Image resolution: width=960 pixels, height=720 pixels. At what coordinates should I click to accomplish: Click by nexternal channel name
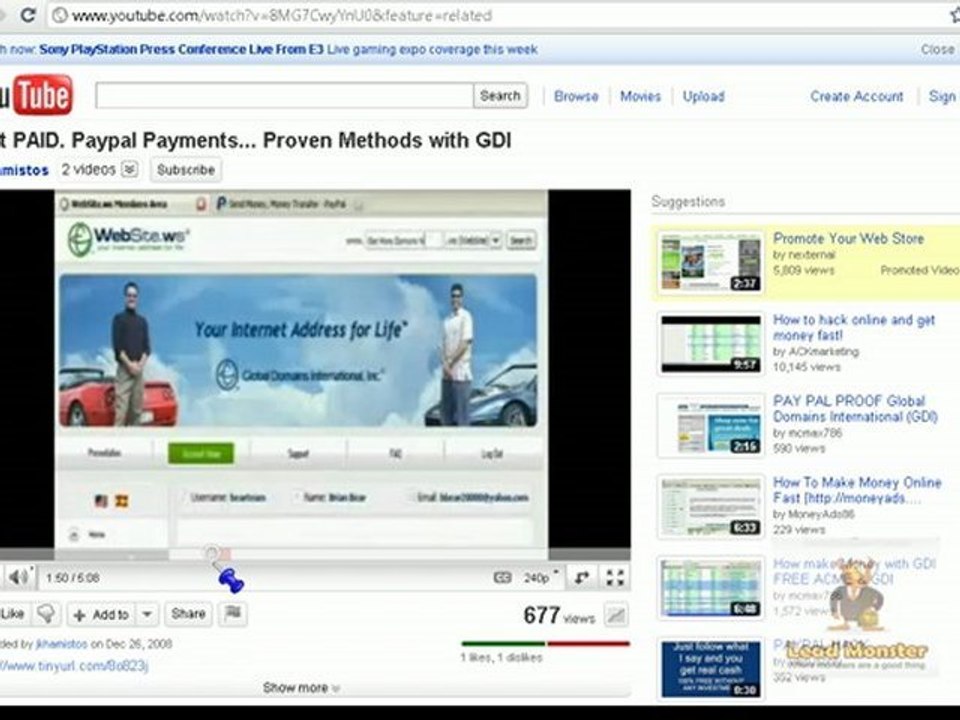click(803, 254)
